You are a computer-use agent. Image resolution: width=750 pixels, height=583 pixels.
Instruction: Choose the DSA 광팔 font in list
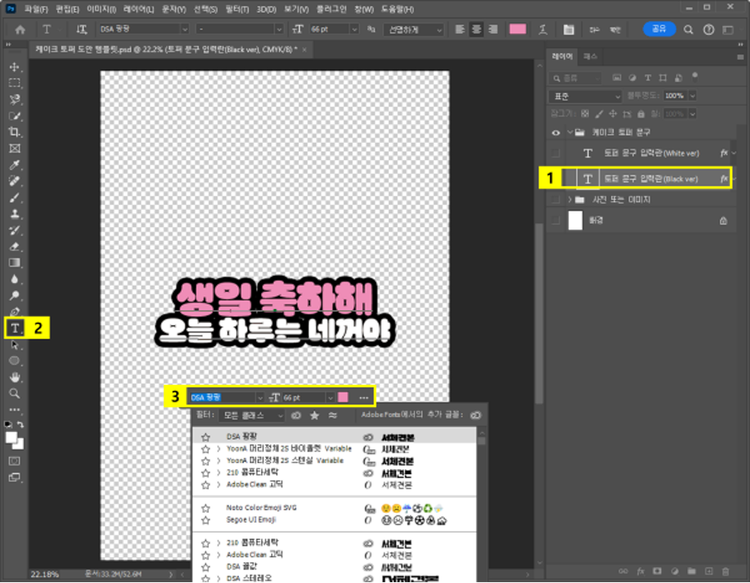pyautogui.click(x=240, y=437)
